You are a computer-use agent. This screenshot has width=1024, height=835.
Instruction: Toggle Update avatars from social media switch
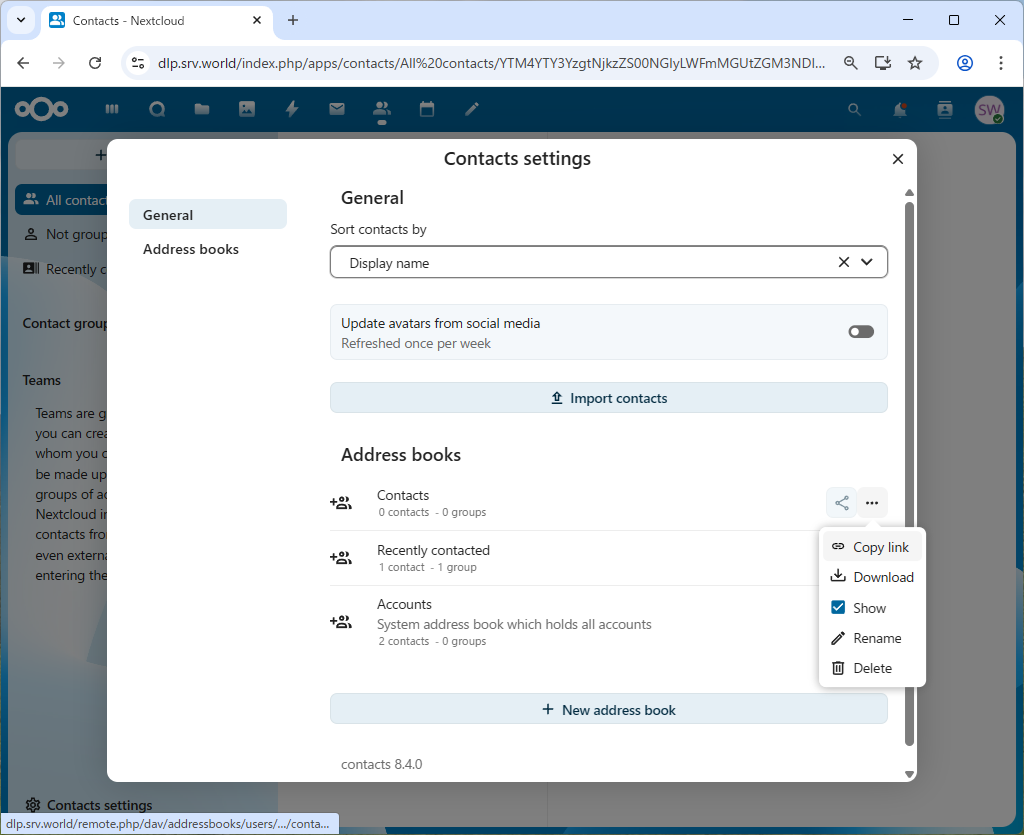861,332
